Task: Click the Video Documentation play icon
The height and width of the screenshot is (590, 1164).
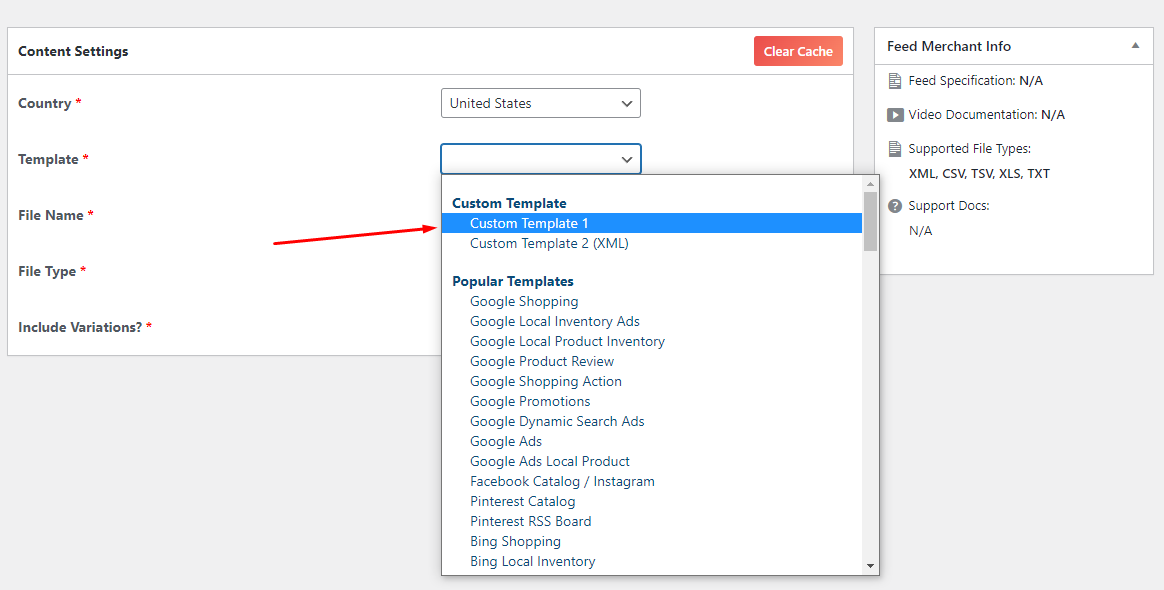Action: 895,115
